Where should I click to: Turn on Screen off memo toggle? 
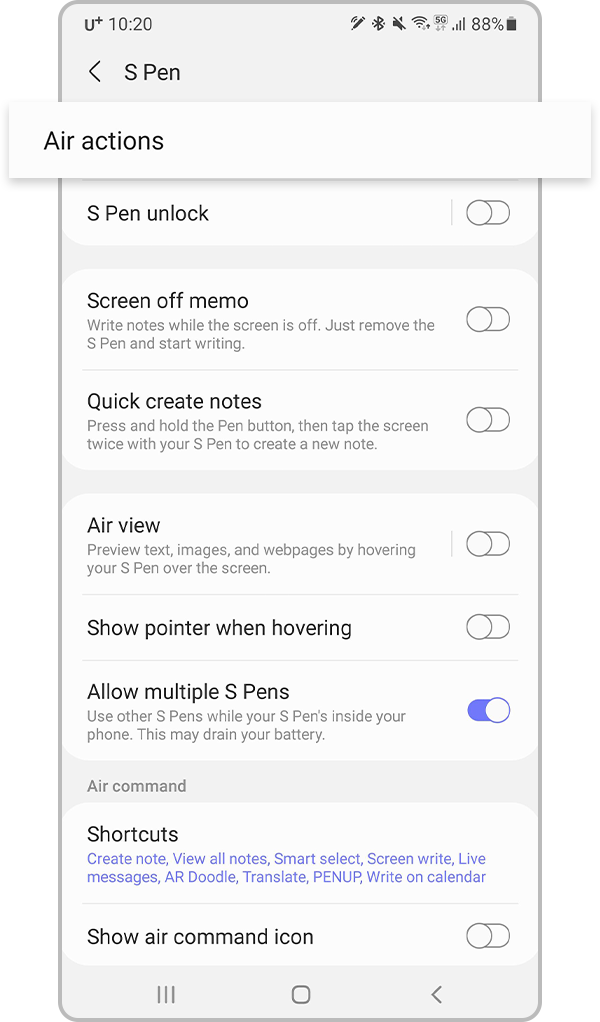pyautogui.click(x=488, y=319)
